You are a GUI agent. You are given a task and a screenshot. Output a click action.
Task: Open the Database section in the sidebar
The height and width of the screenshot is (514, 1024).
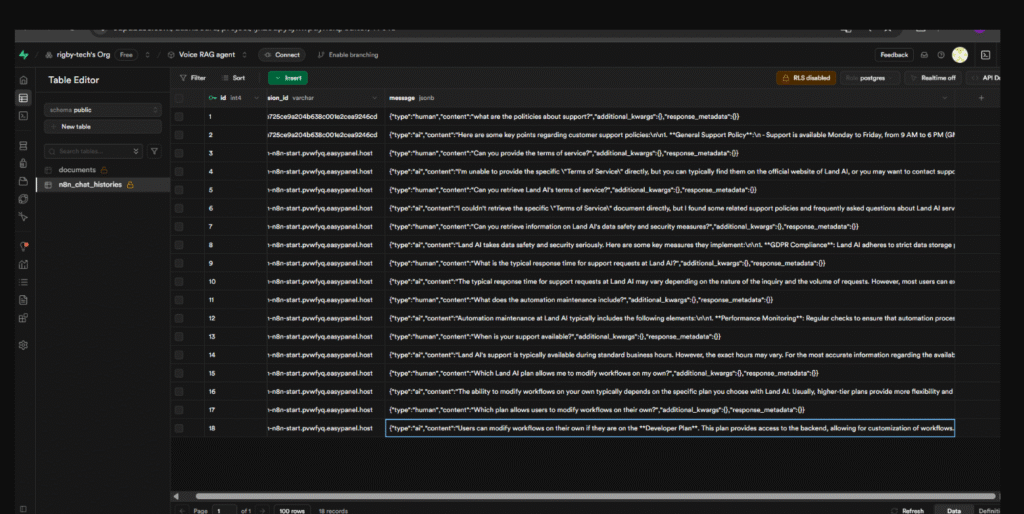tap(22, 146)
